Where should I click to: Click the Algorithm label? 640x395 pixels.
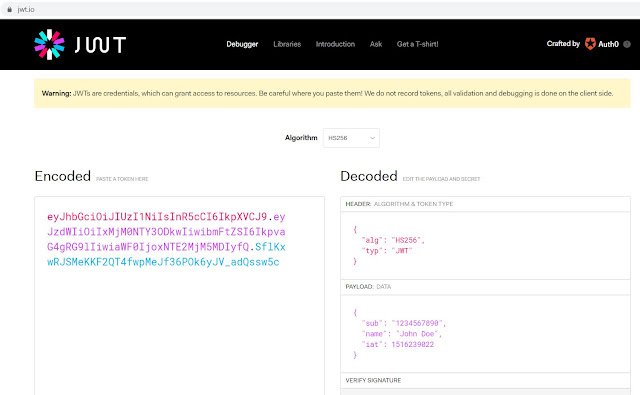301,138
